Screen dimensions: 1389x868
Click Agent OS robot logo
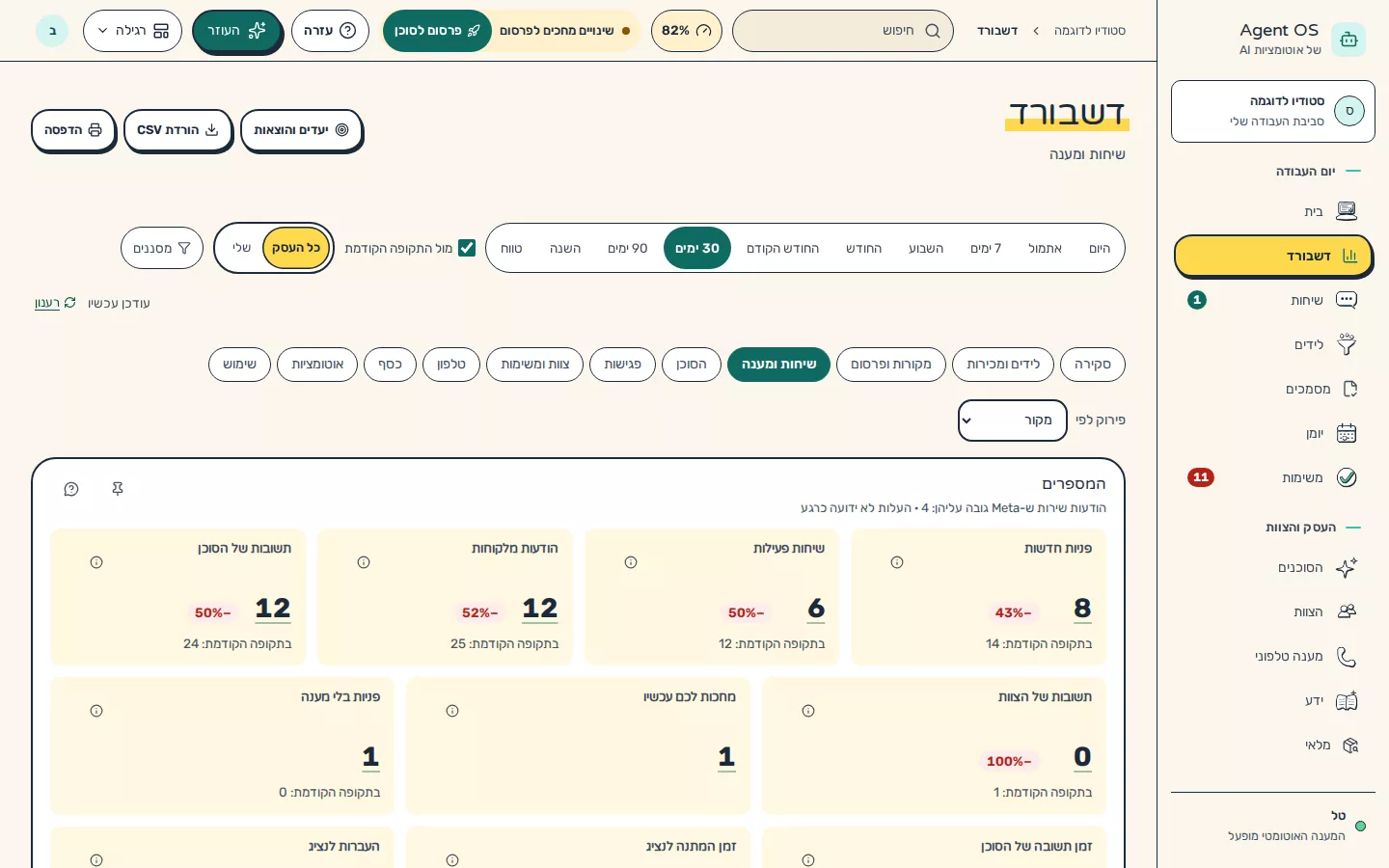[1348, 40]
